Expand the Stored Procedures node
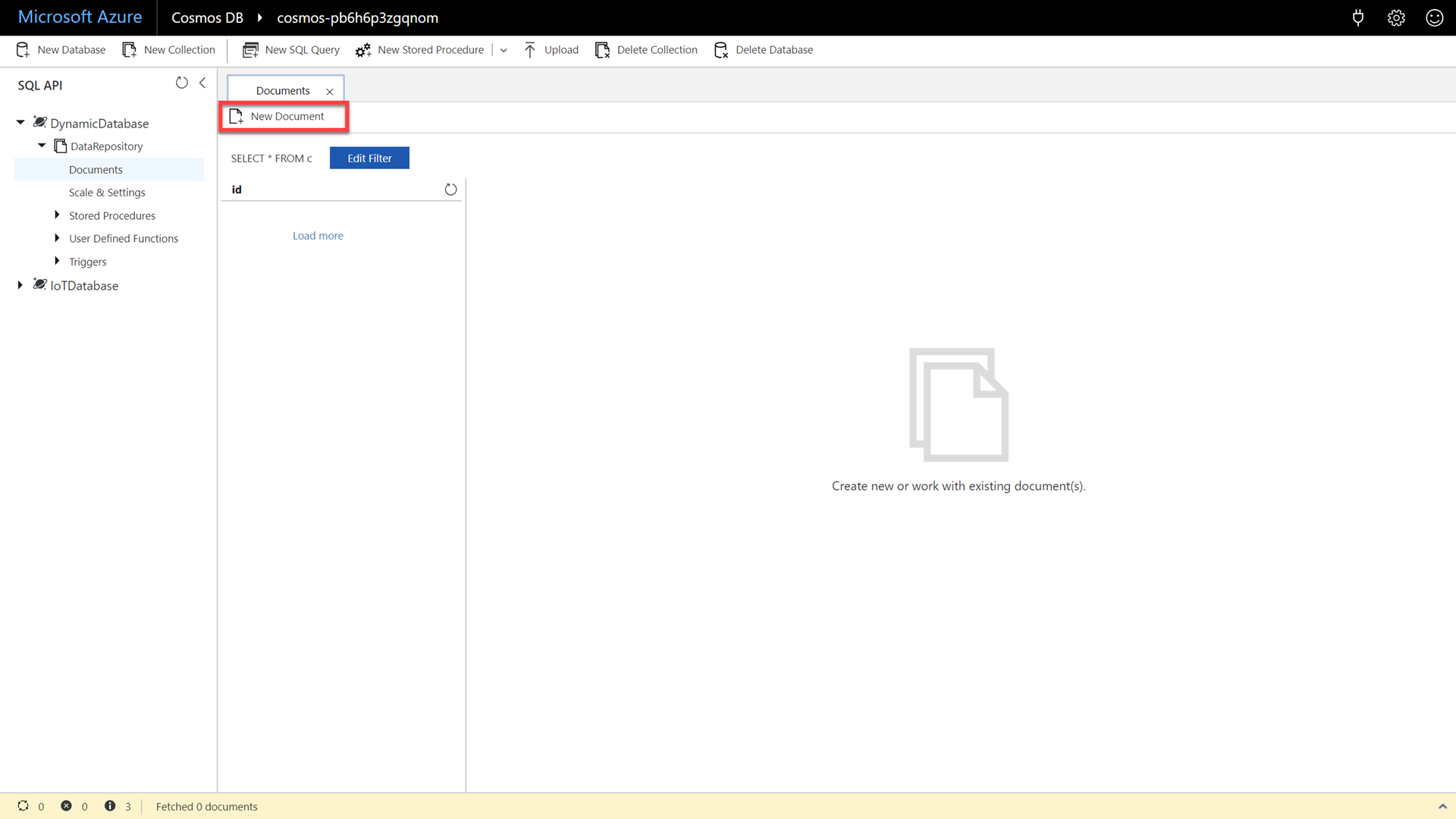Screen dimensions: 1456x819 (57, 215)
